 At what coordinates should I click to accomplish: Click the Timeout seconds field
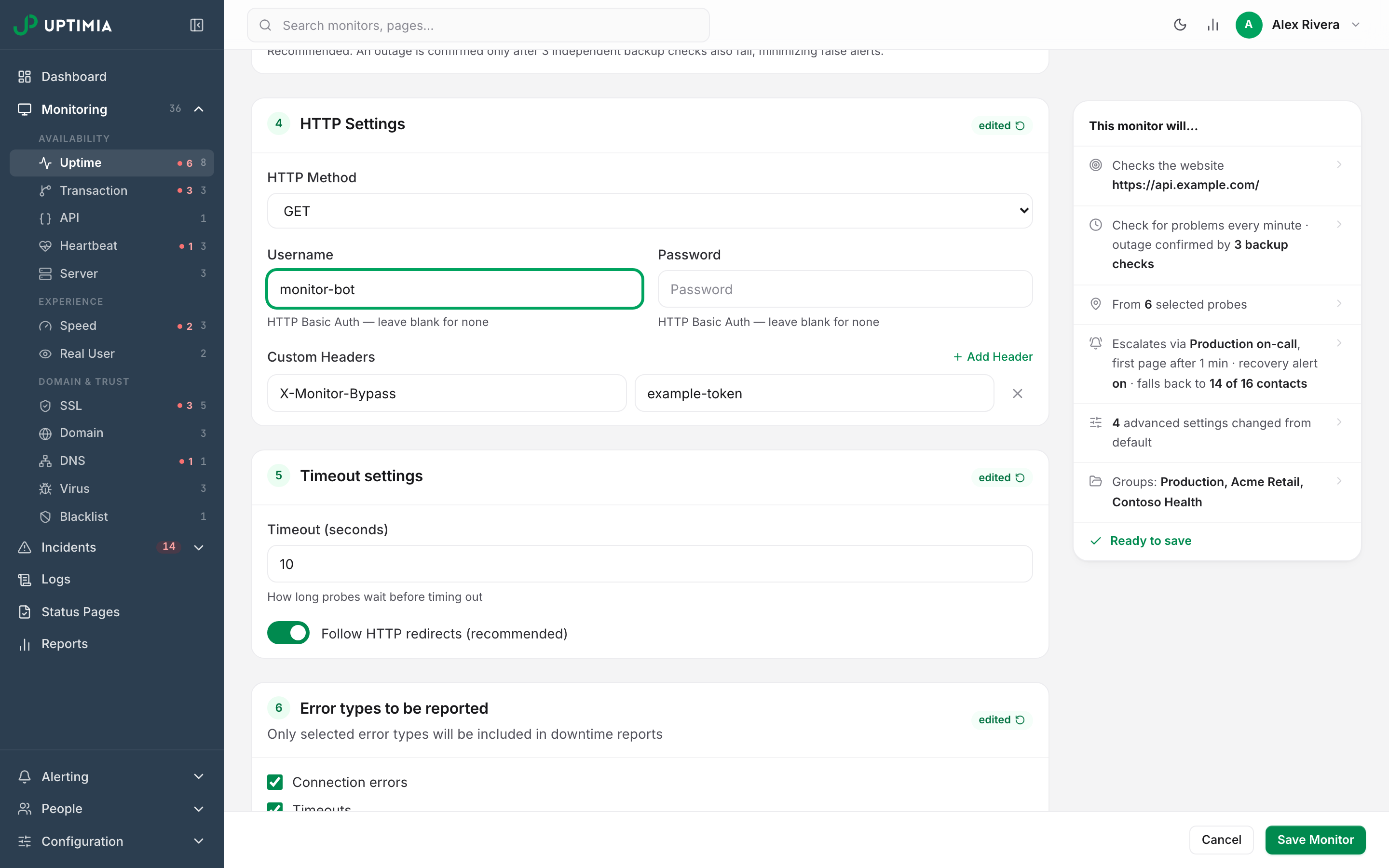(650, 564)
